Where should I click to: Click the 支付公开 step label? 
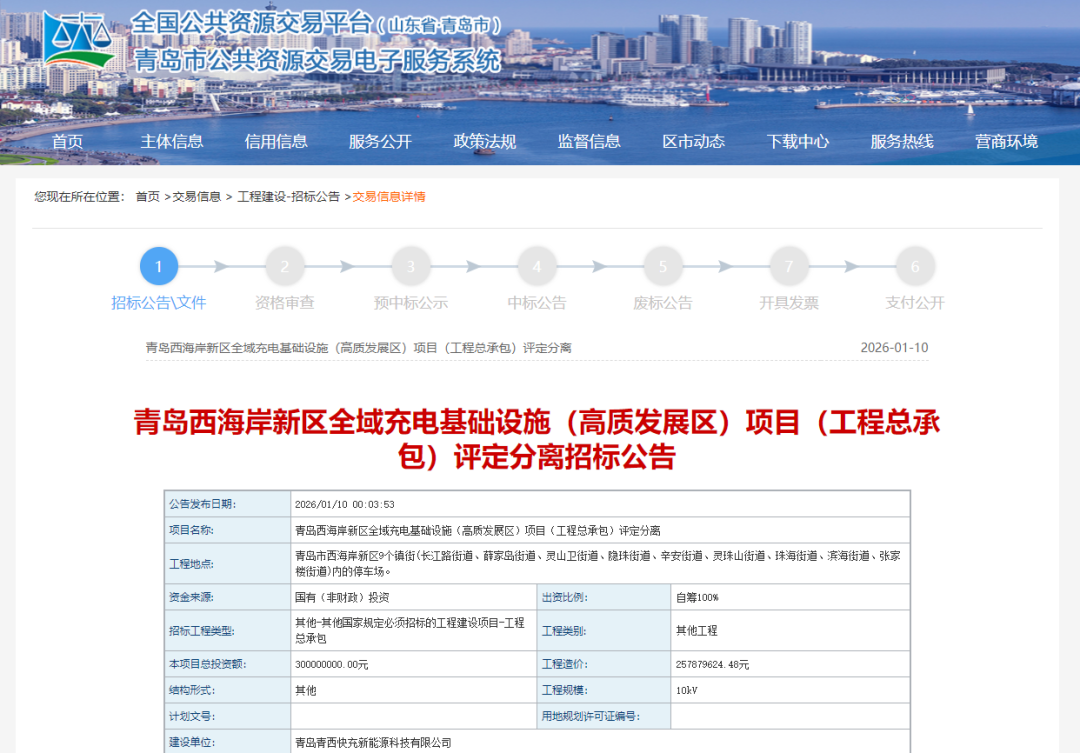[915, 303]
